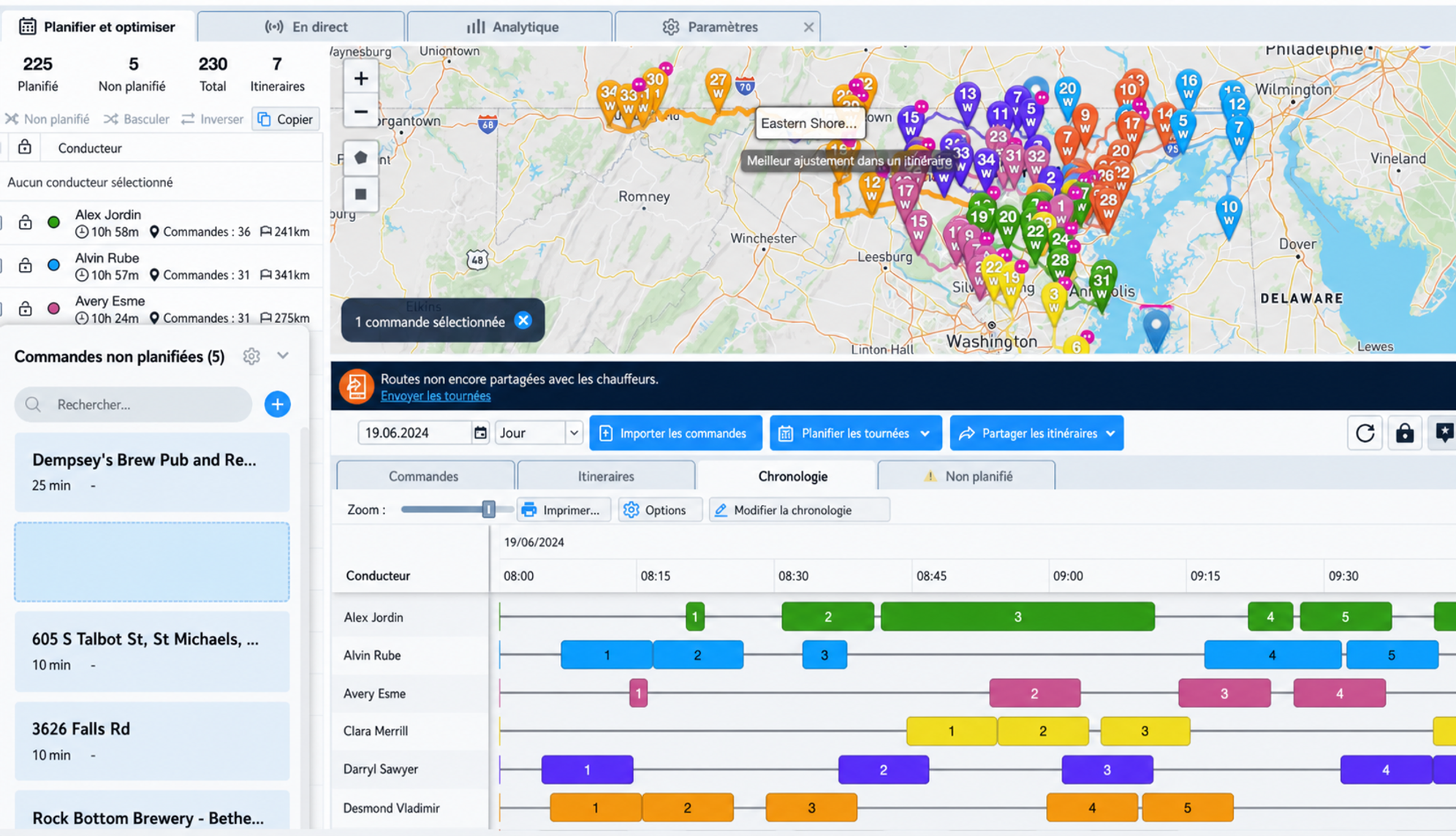Click the Copier button
Viewport: 1456px width, 836px height.
coord(286,119)
